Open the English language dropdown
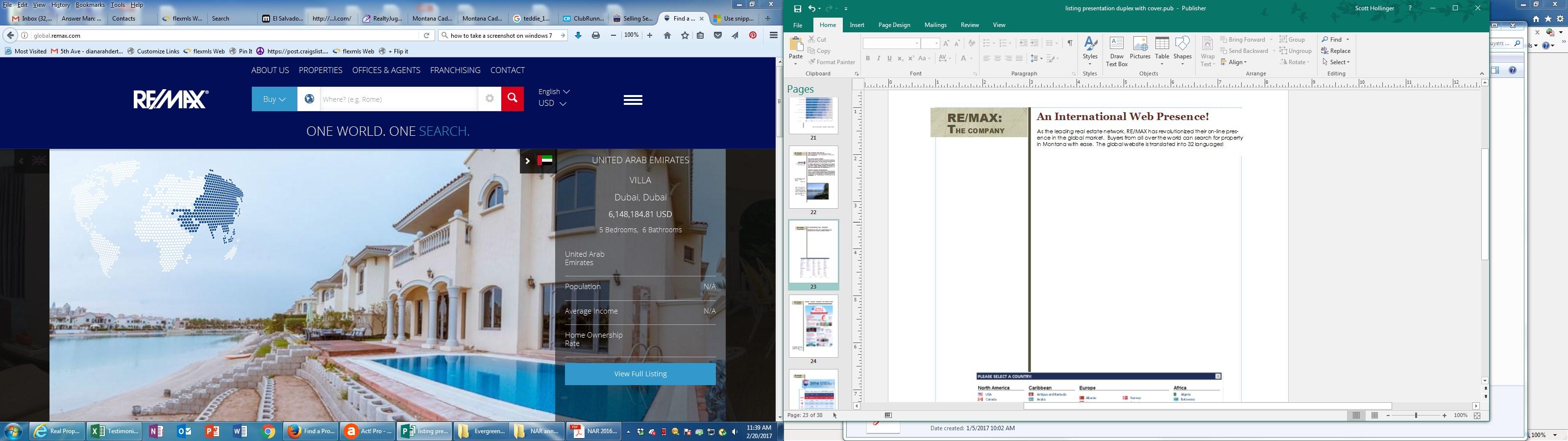The width and height of the screenshot is (1568, 441). point(554,91)
